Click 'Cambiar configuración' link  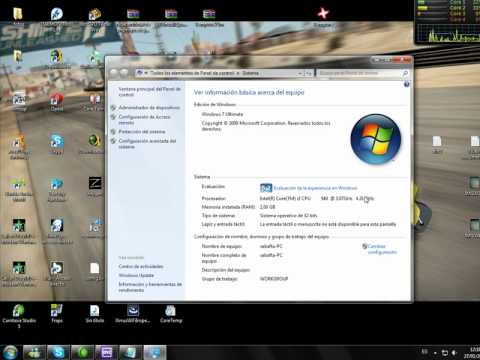point(382,249)
